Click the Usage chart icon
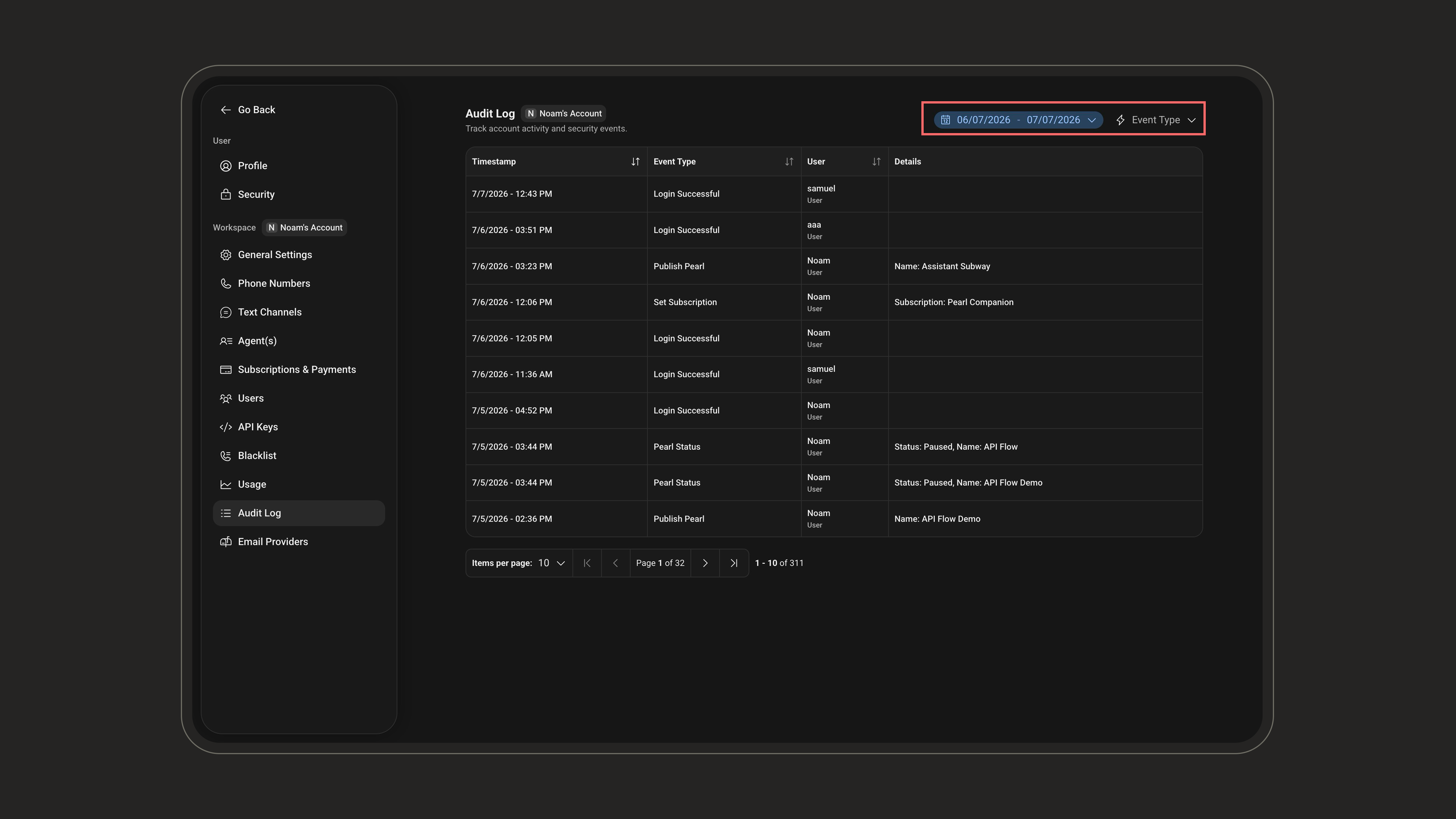The height and width of the screenshot is (819, 1456). (226, 484)
